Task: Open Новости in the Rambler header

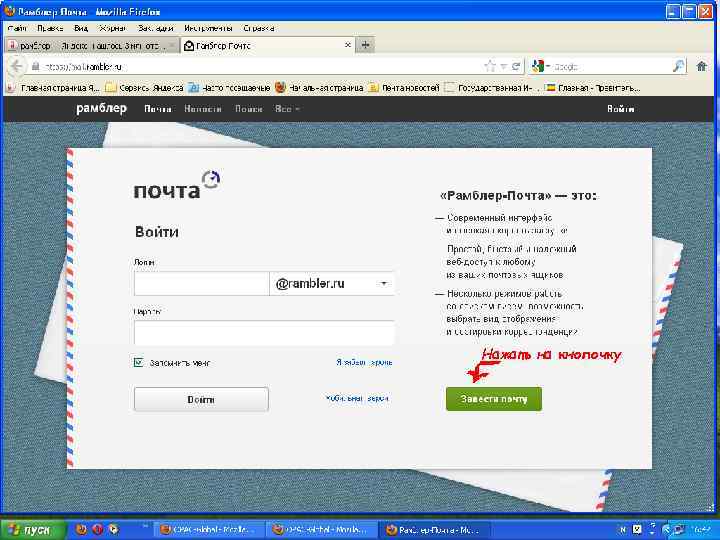Action: coord(202,109)
